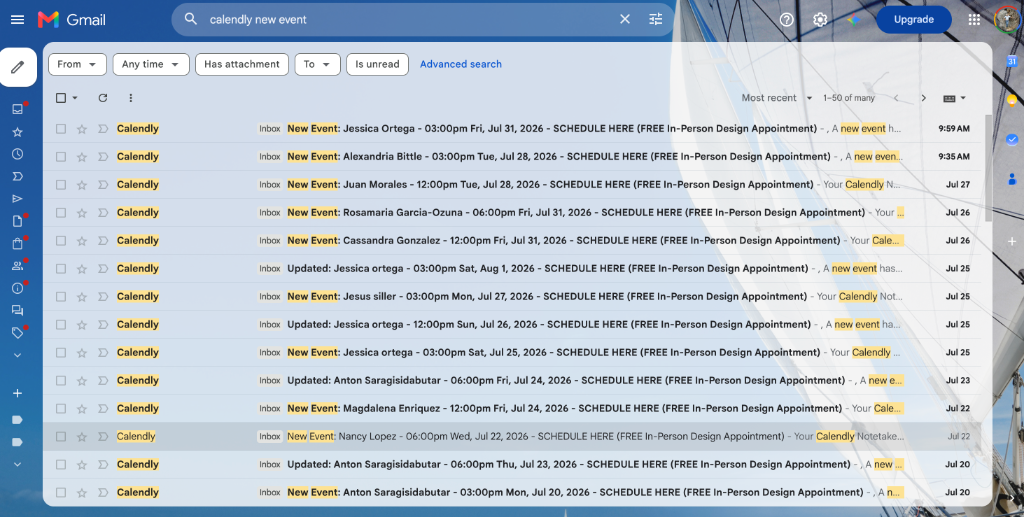Open Important in the sidebar

pos(18,176)
